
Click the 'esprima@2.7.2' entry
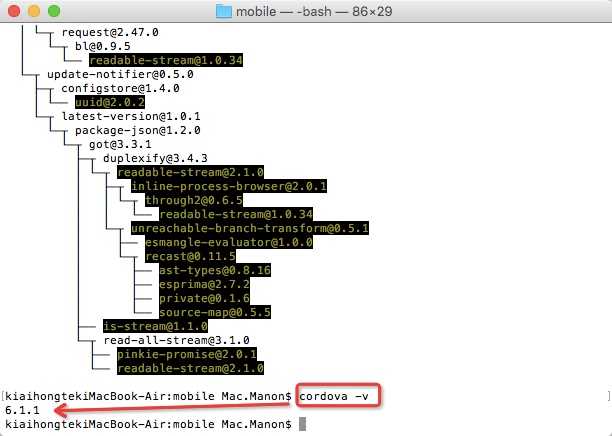204,285
